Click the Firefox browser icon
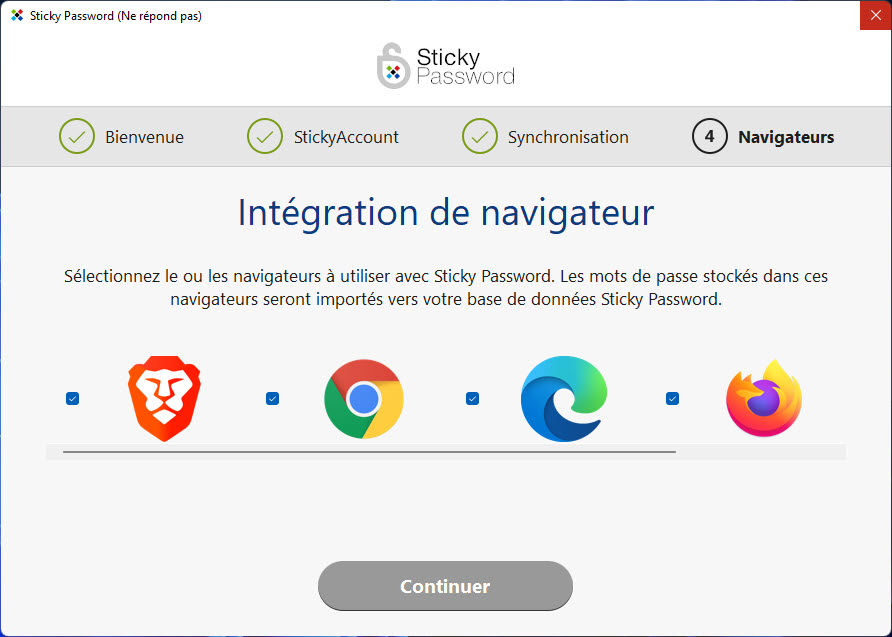Image resolution: width=892 pixels, height=637 pixels. pos(764,398)
